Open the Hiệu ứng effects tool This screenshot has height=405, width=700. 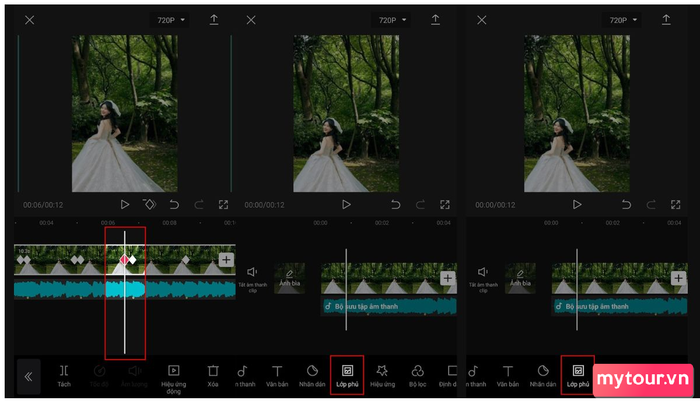[382, 376]
